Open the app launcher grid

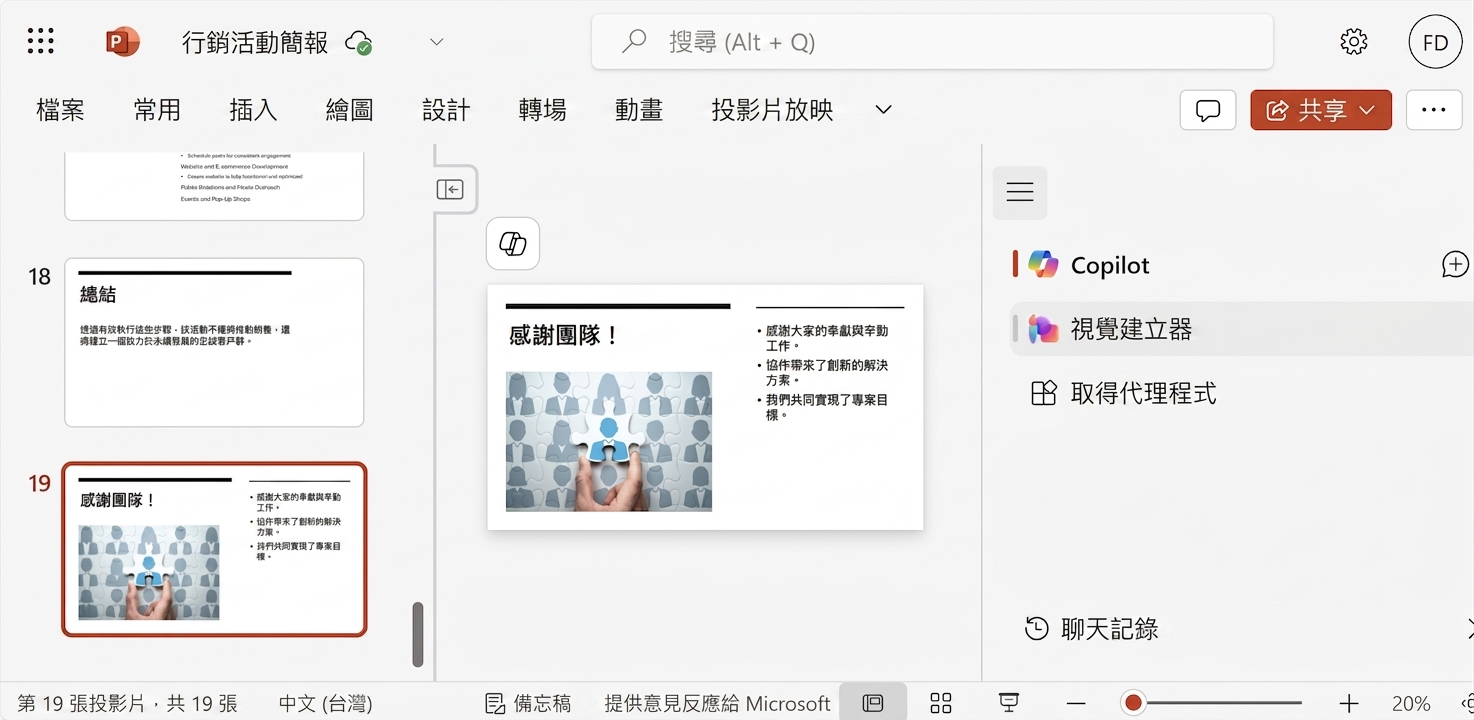41,41
